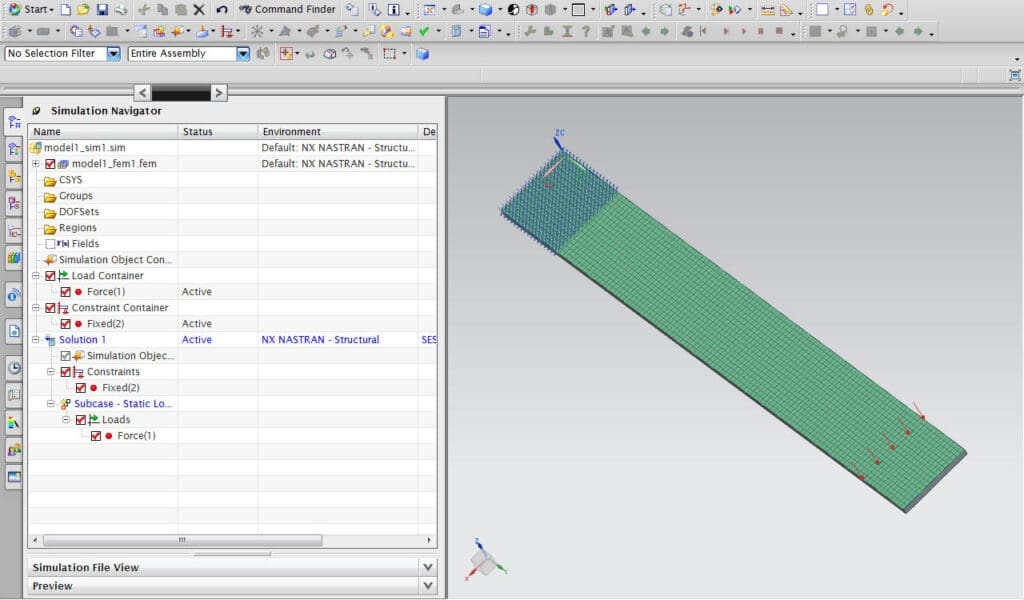The height and width of the screenshot is (600, 1024).
Task: Click the navigator horizontal scrollbar
Action: coord(180,540)
